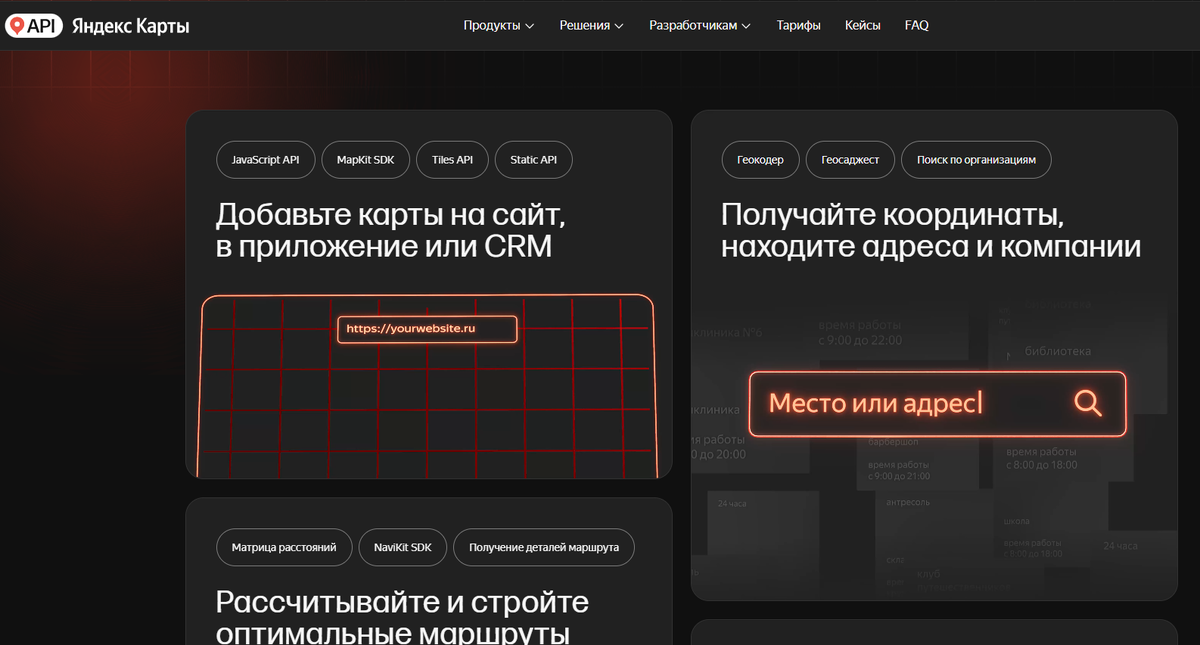Click the библиотека label in the background
Screen dimensions: 1200x645
[x=1057, y=352]
